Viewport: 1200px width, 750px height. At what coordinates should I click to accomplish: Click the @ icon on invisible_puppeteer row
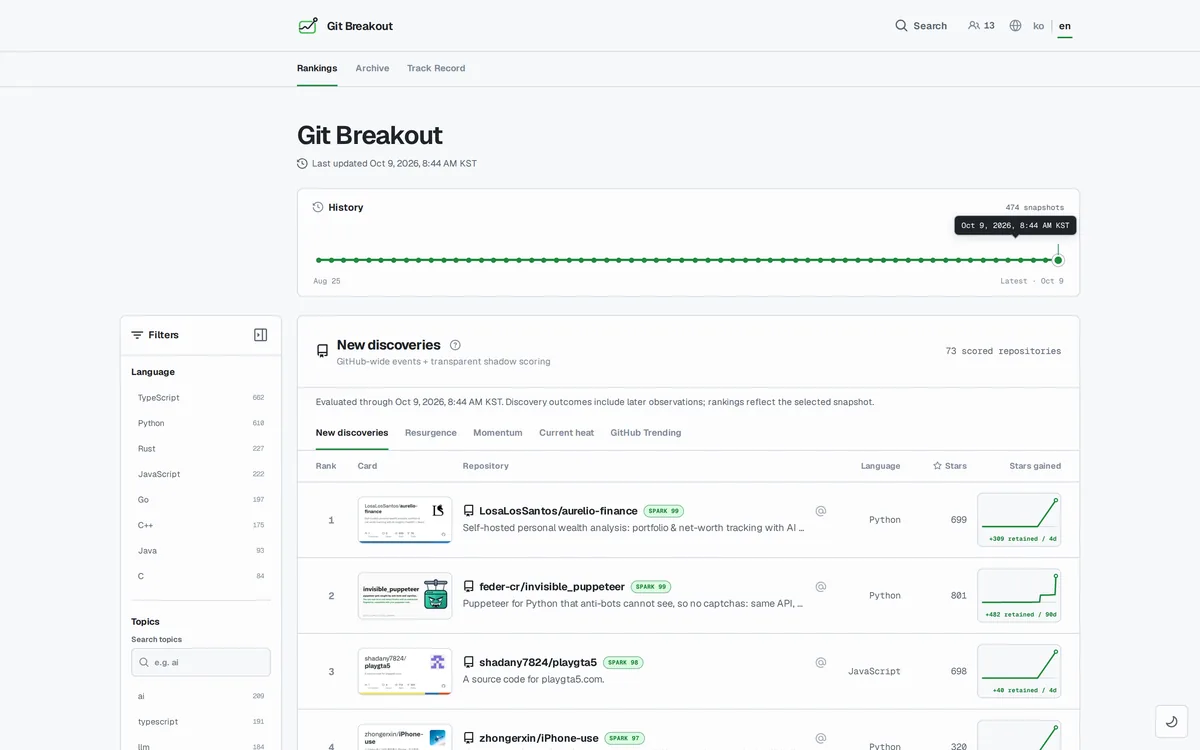click(x=821, y=587)
